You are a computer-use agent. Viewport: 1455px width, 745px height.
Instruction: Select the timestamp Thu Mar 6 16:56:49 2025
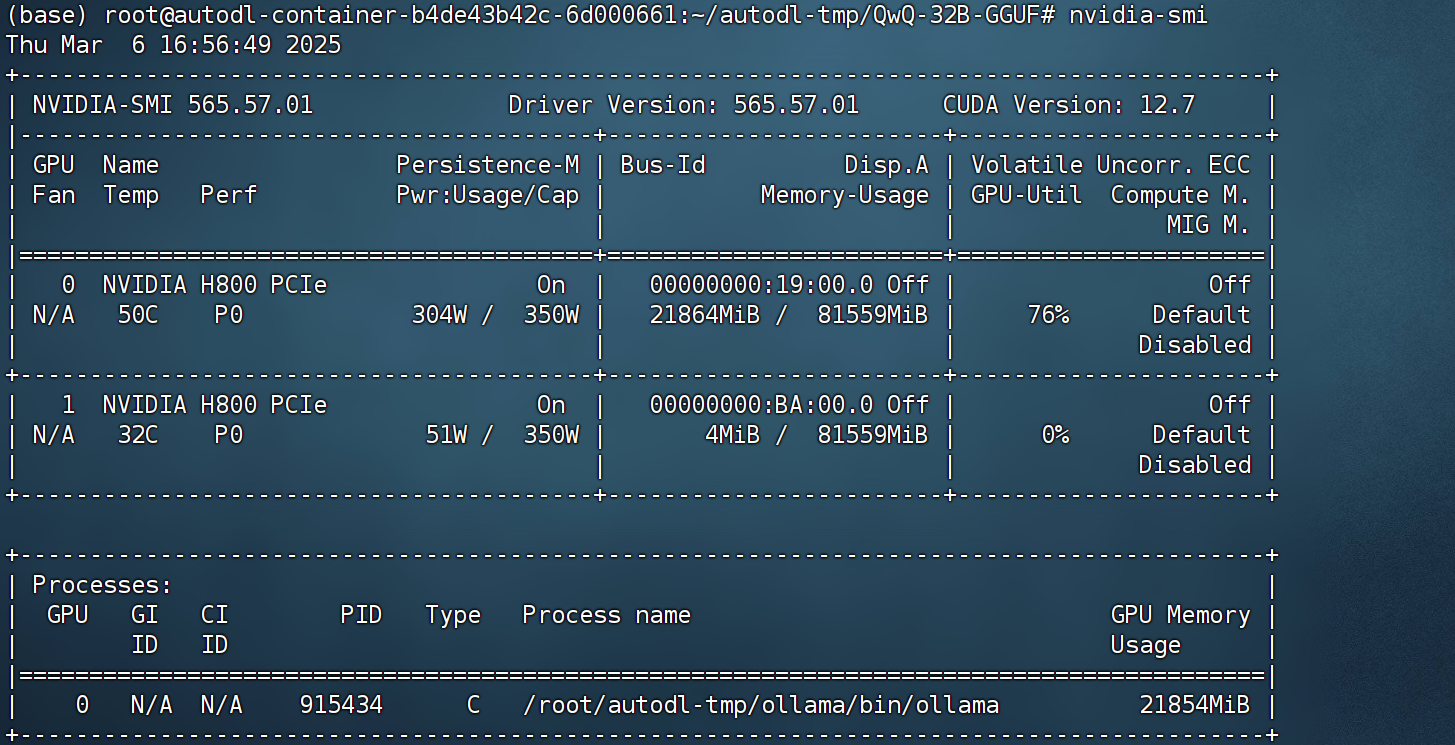[173, 45]
